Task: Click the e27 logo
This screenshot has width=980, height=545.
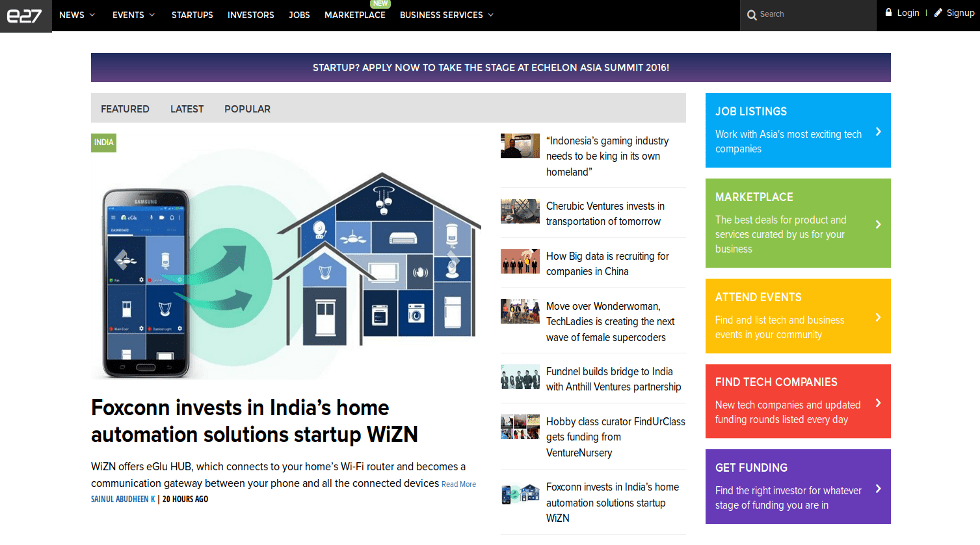Action: click(x=25, y=15)
